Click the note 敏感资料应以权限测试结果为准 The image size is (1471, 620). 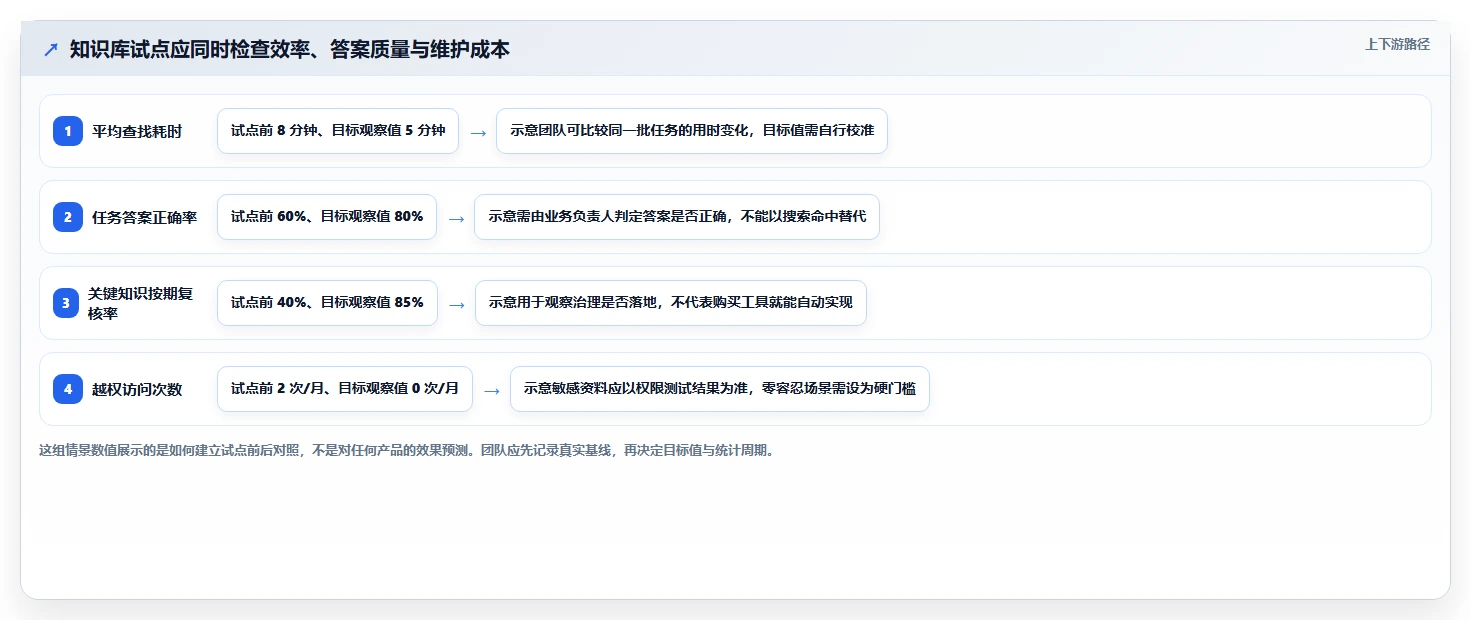pos(720,389)
